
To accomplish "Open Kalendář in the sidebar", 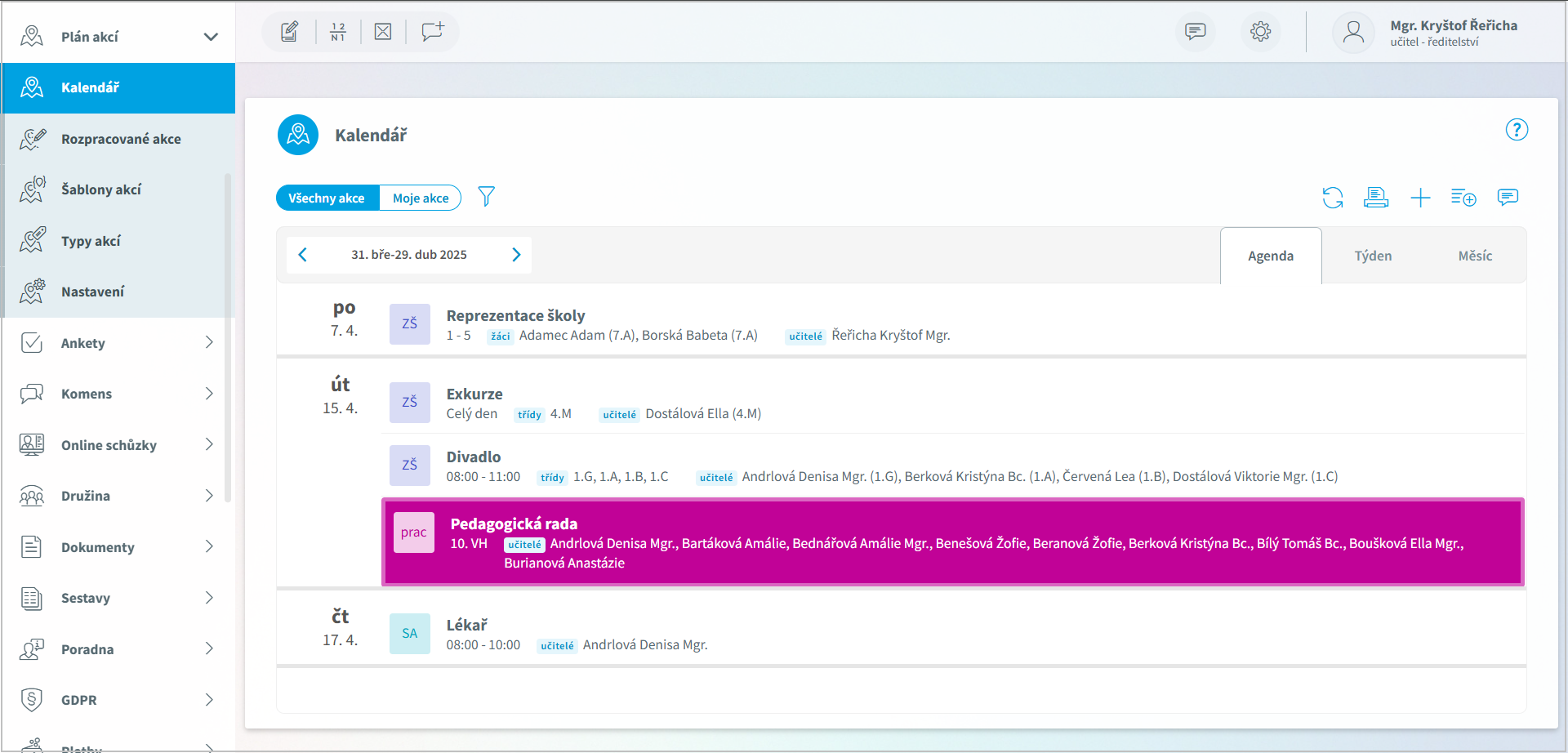I will [118, 87].
